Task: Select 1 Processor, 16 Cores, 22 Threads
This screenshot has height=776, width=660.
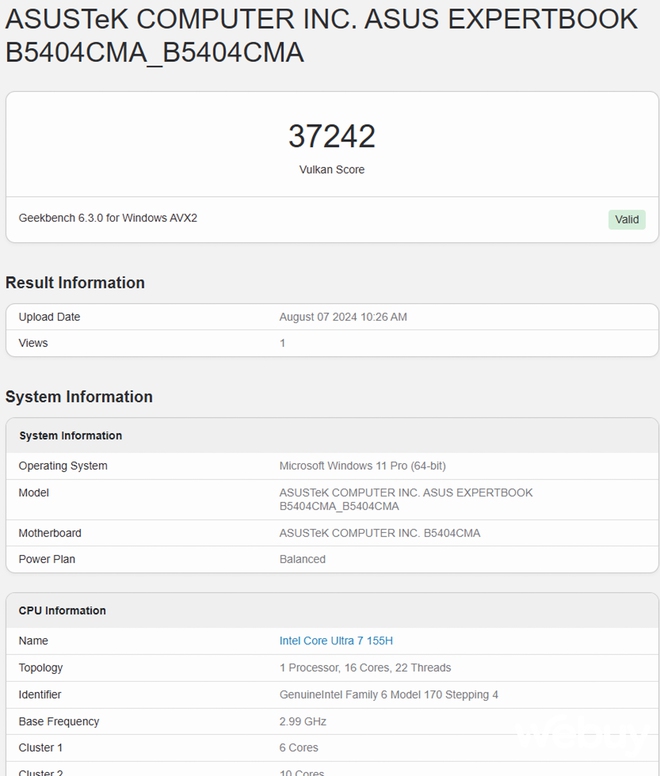Action: pos(365,668)
